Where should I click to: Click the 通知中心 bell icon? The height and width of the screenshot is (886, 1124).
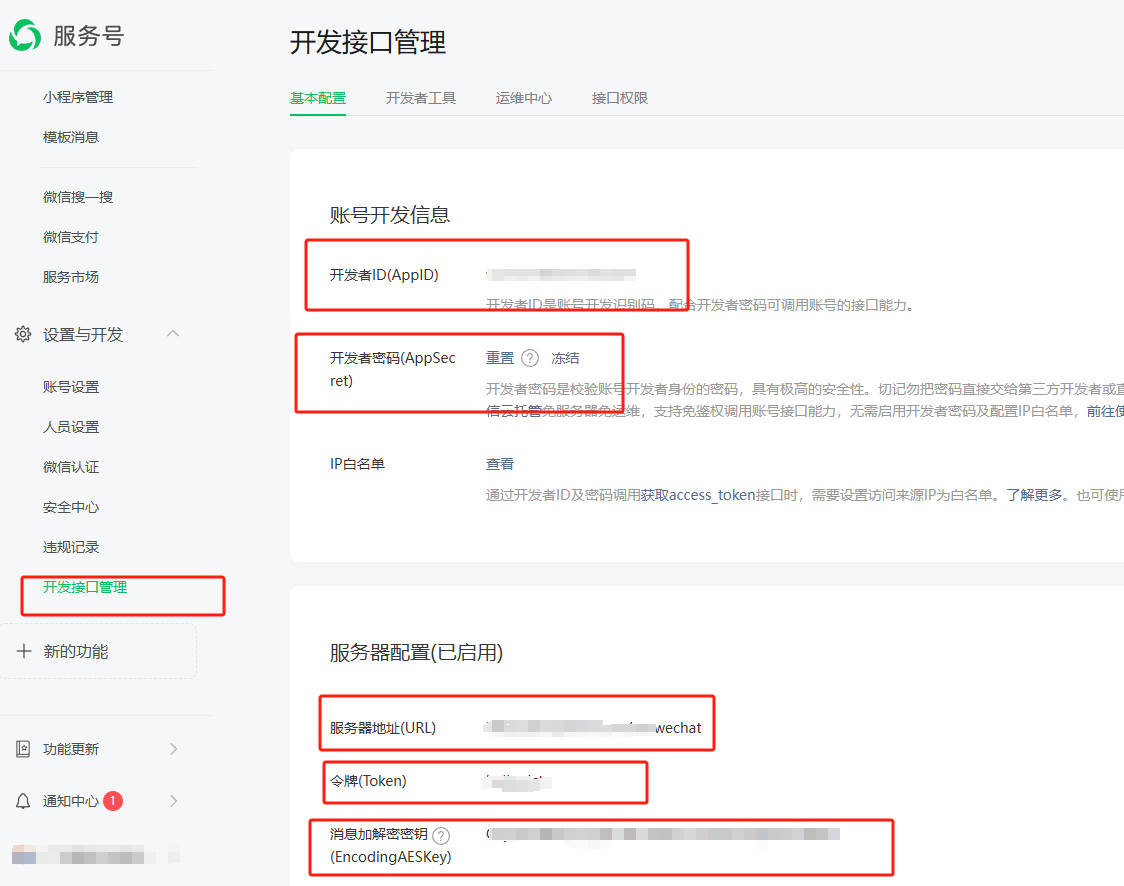click(x=23, y=801)
